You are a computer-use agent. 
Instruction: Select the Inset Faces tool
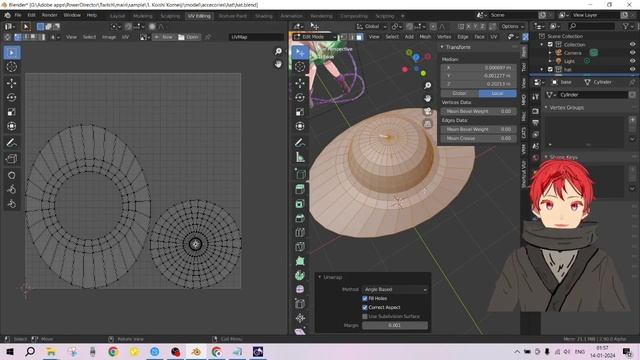coord(300,204)
